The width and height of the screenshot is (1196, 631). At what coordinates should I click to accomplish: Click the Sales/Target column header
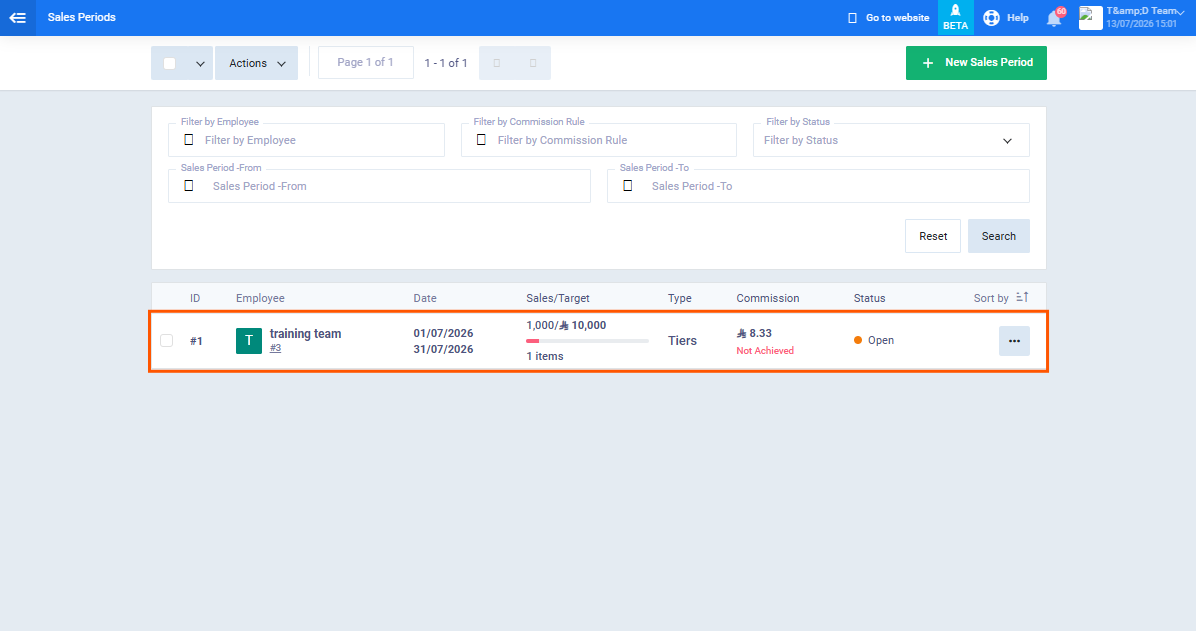tap(558, 298)
